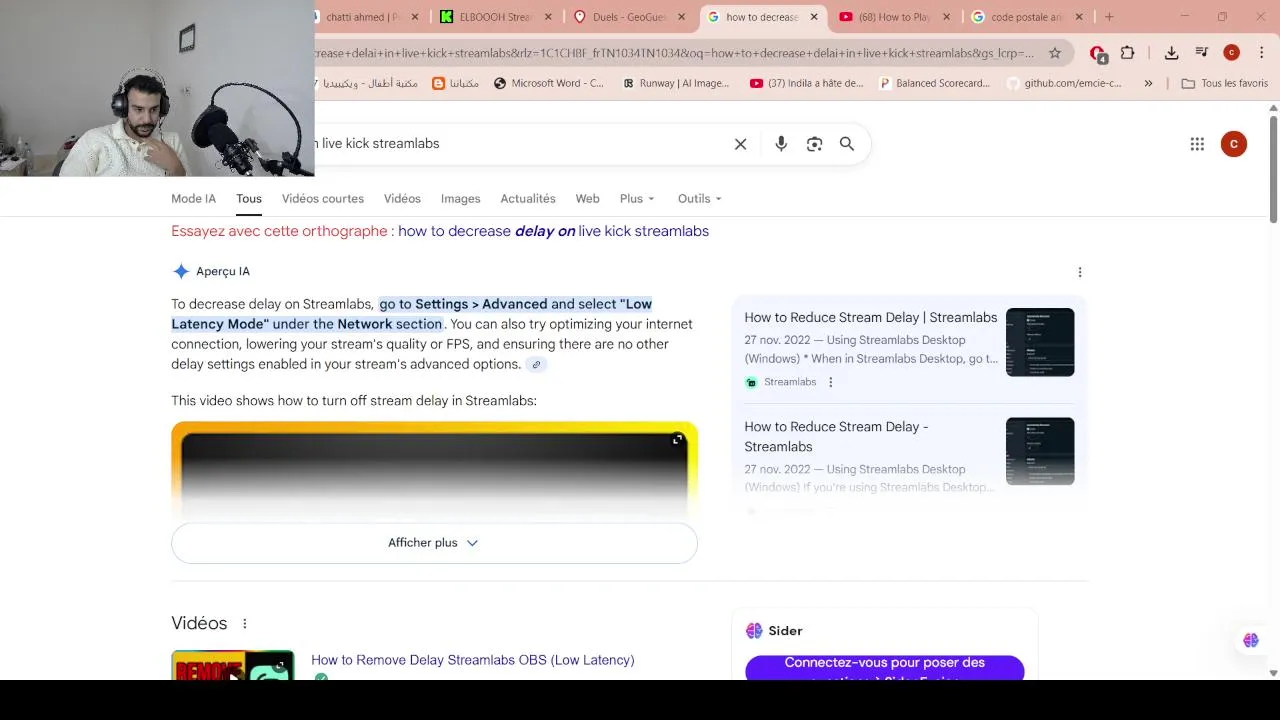The image size is (1280, 720).
Task: Open the red extension icon with badge
Action: click(x=1098, y=53)
